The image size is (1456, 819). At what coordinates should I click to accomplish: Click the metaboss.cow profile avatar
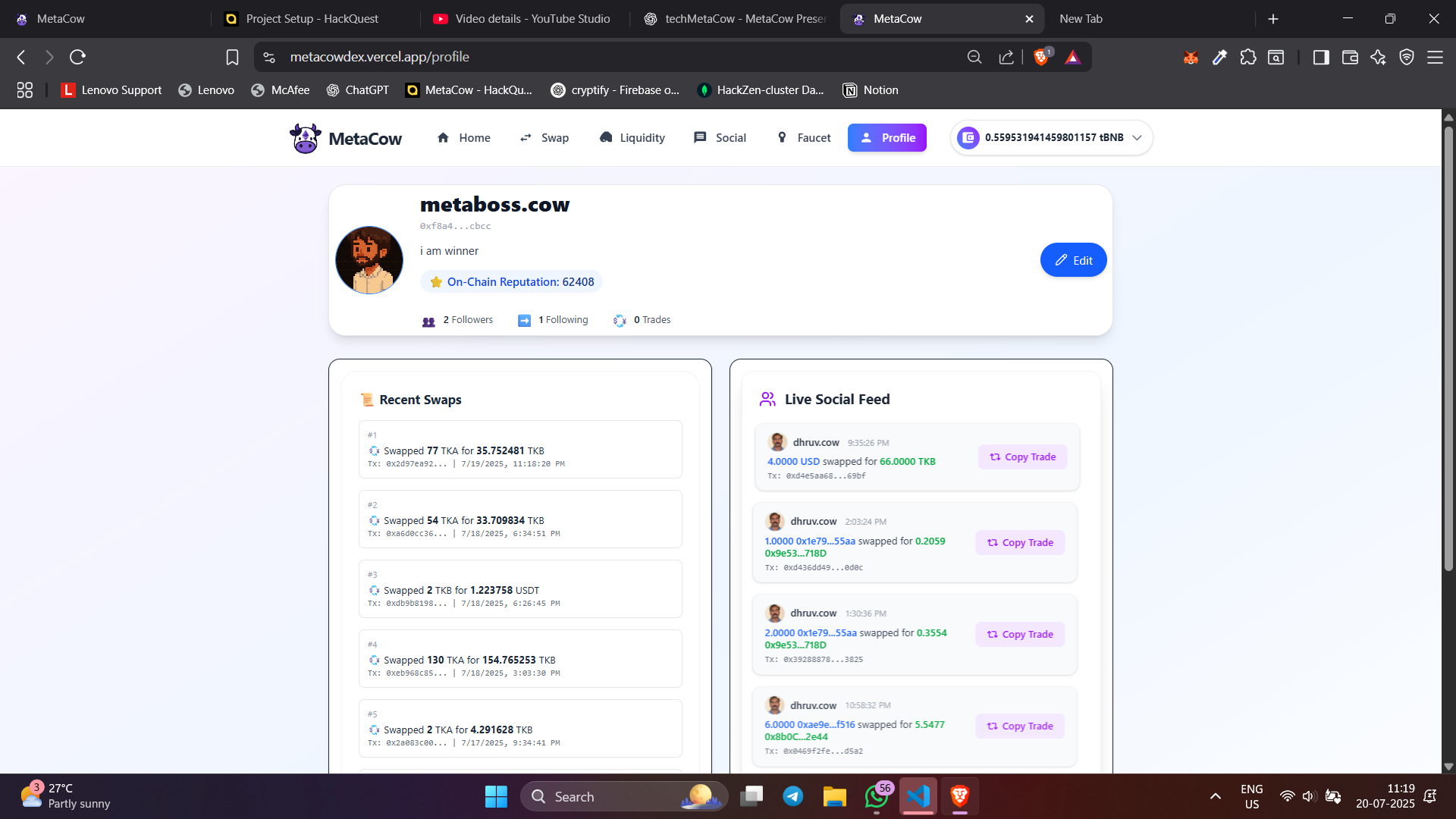pos(369,260)
